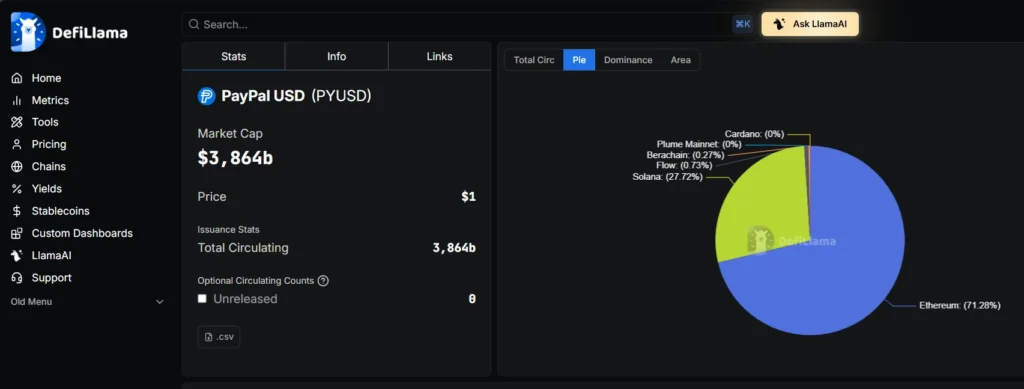The height and width of the screenshot is (389, 1024).
Task: Click the Pricing person icon
Action: tap(18, 144)
